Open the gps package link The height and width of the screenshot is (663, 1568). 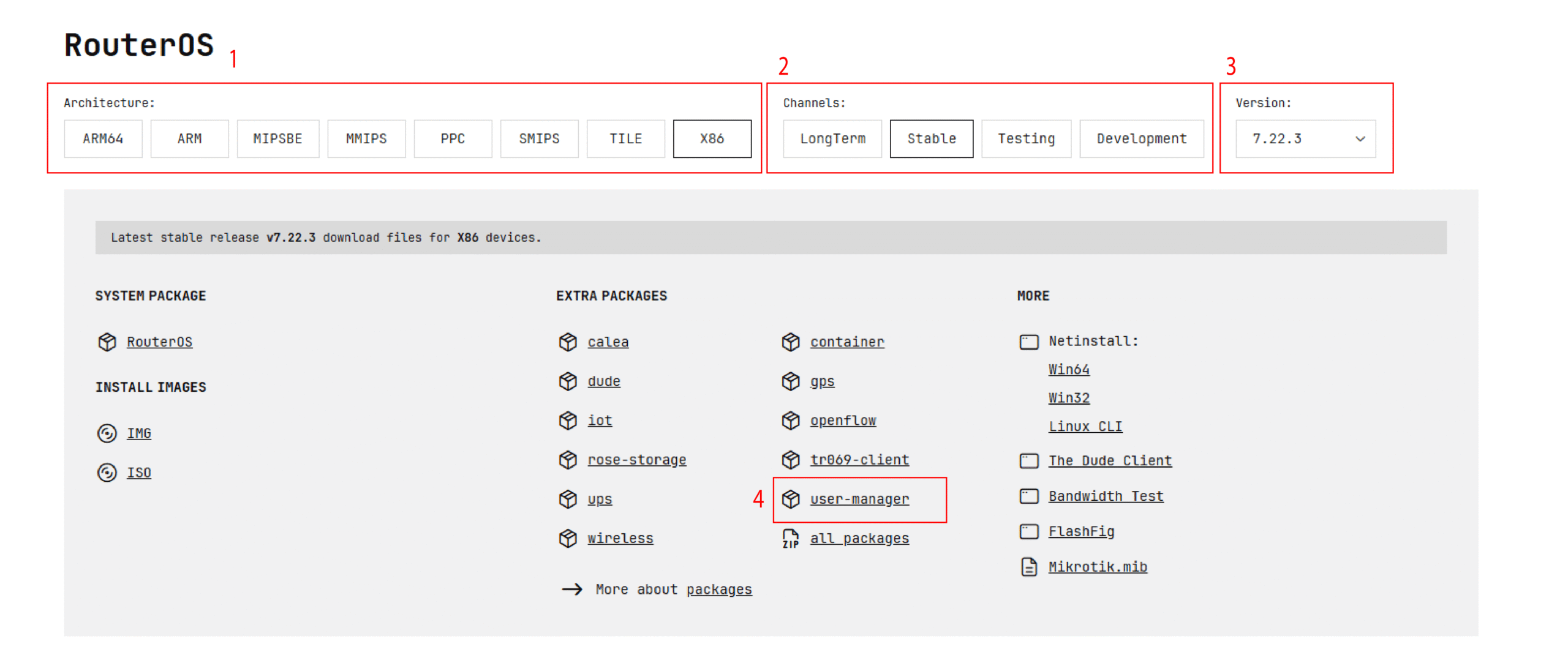coord(822,381)
